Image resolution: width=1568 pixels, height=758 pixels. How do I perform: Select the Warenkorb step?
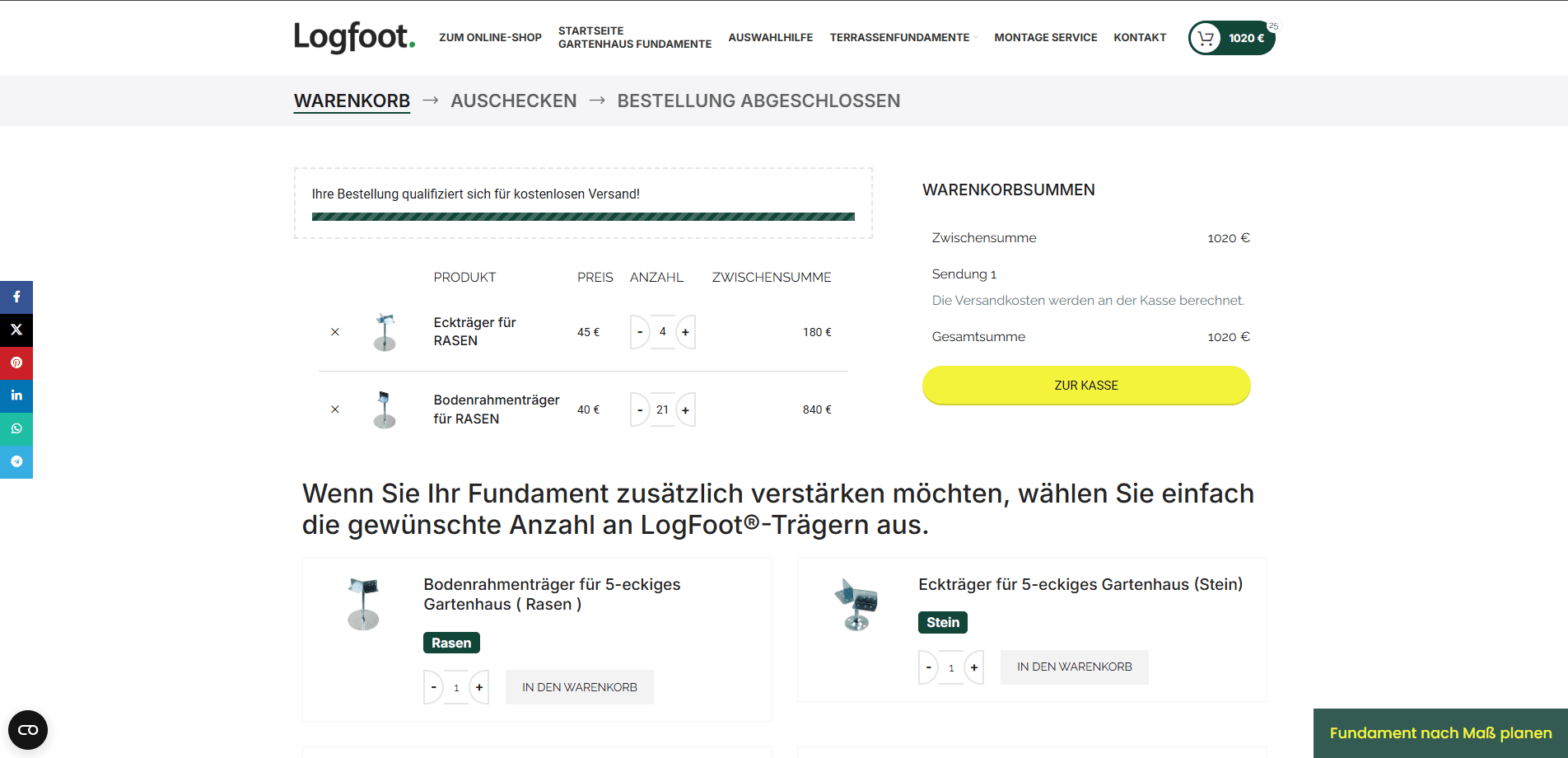(x=352, y=101)
